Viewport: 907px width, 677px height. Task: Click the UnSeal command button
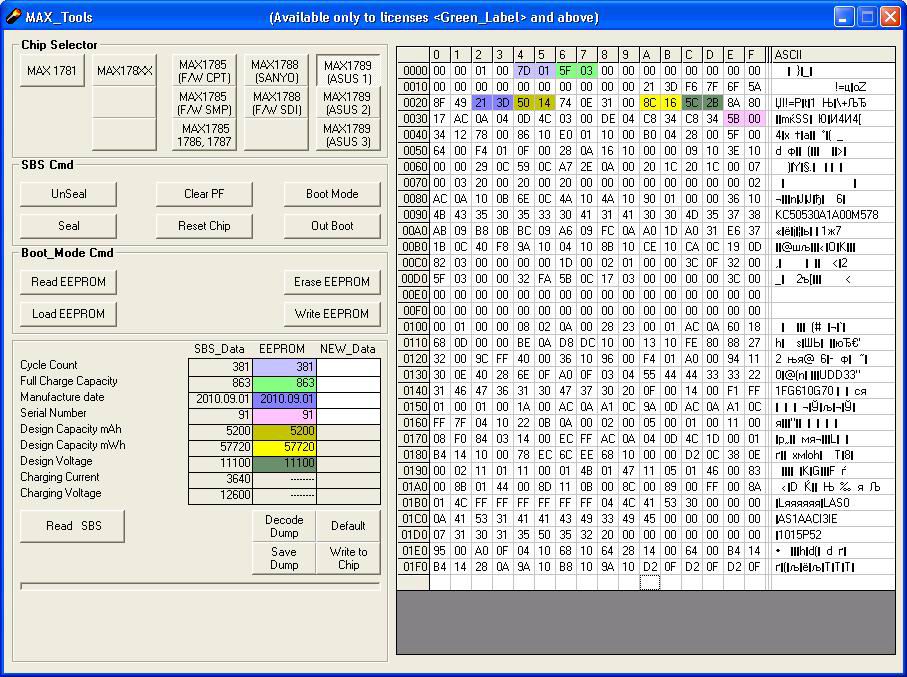coord(68,194)
